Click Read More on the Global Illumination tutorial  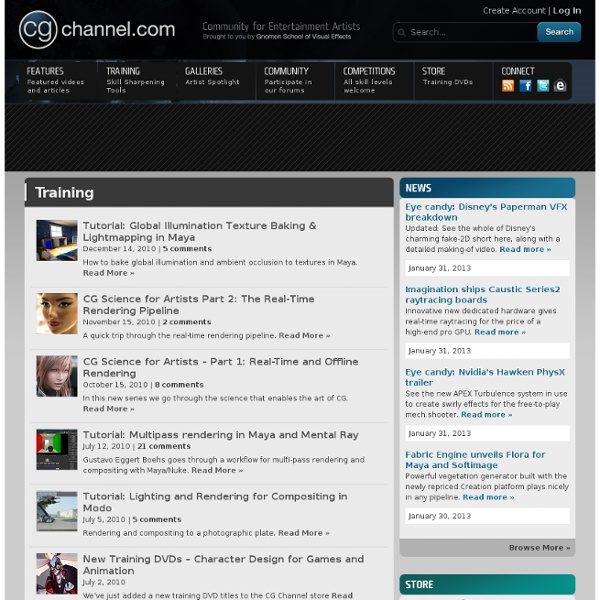[x=108, y=273]
